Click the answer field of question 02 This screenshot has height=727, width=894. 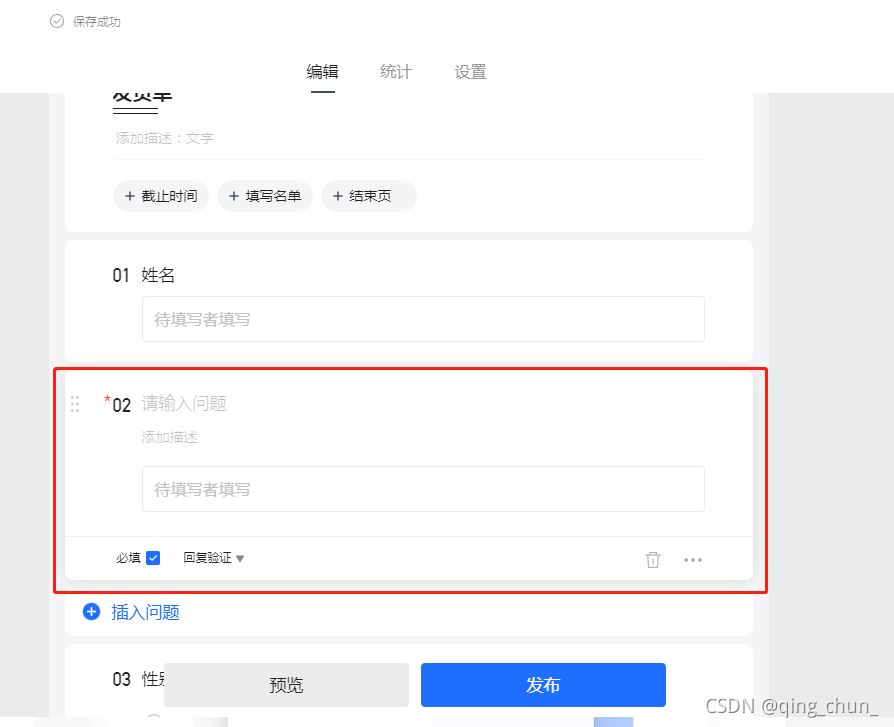coord(423,489)
